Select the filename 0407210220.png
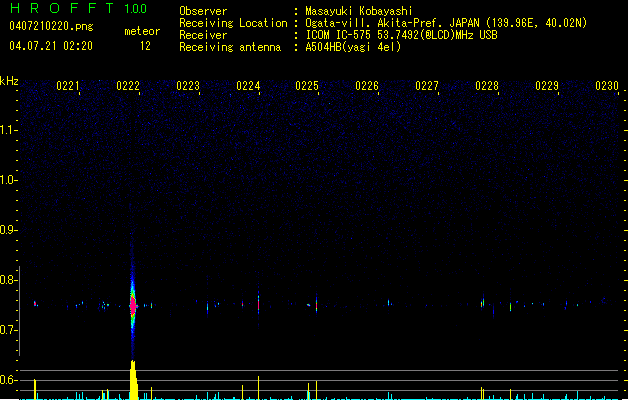Screen dimensions: 629x400 pyautogui.click(x=51, y=27)
